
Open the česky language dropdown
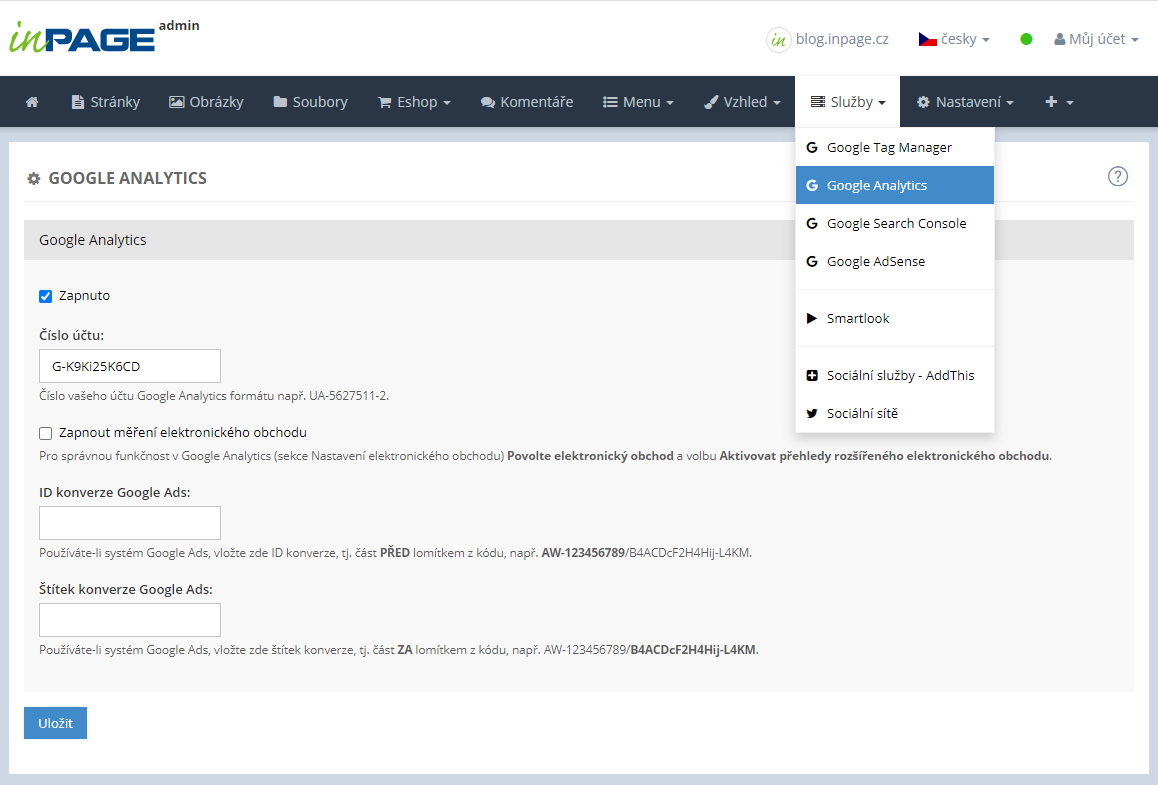[x=954, y=40]
